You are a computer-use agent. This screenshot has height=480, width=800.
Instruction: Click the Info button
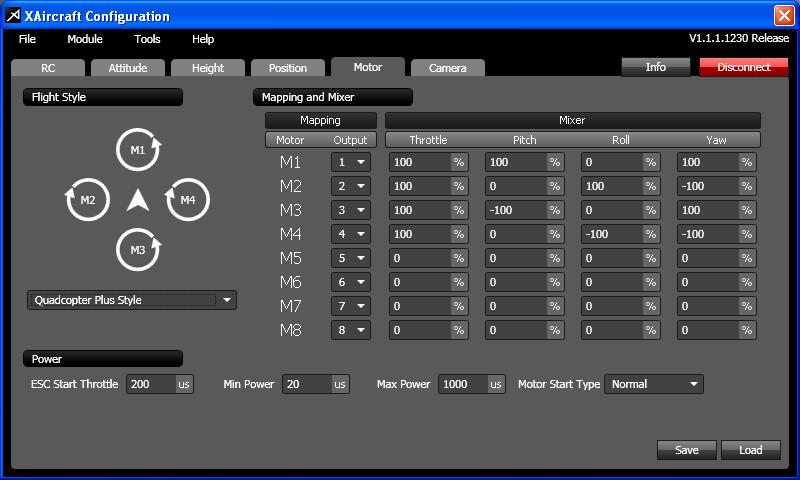[656, 67]
